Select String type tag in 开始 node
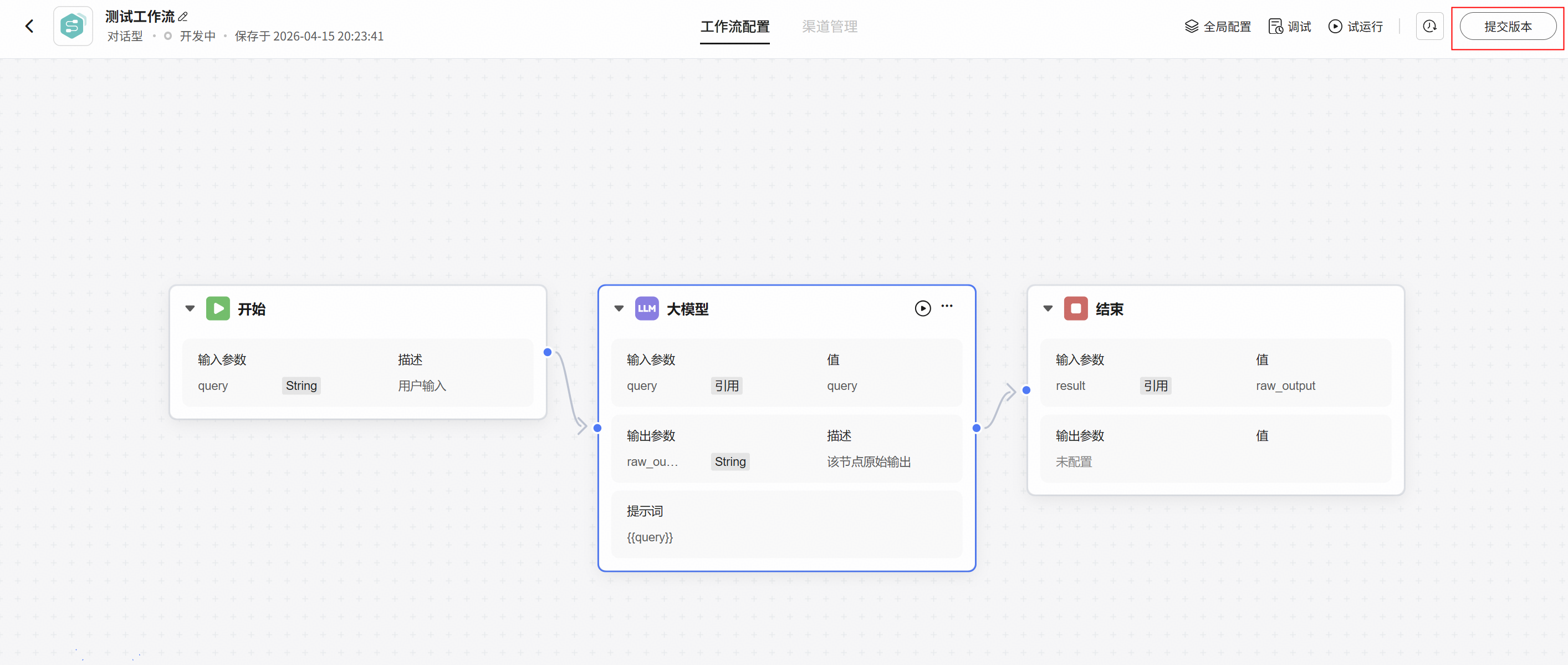The height and width of the screenshot is (665, 1568). coord(302,385)
